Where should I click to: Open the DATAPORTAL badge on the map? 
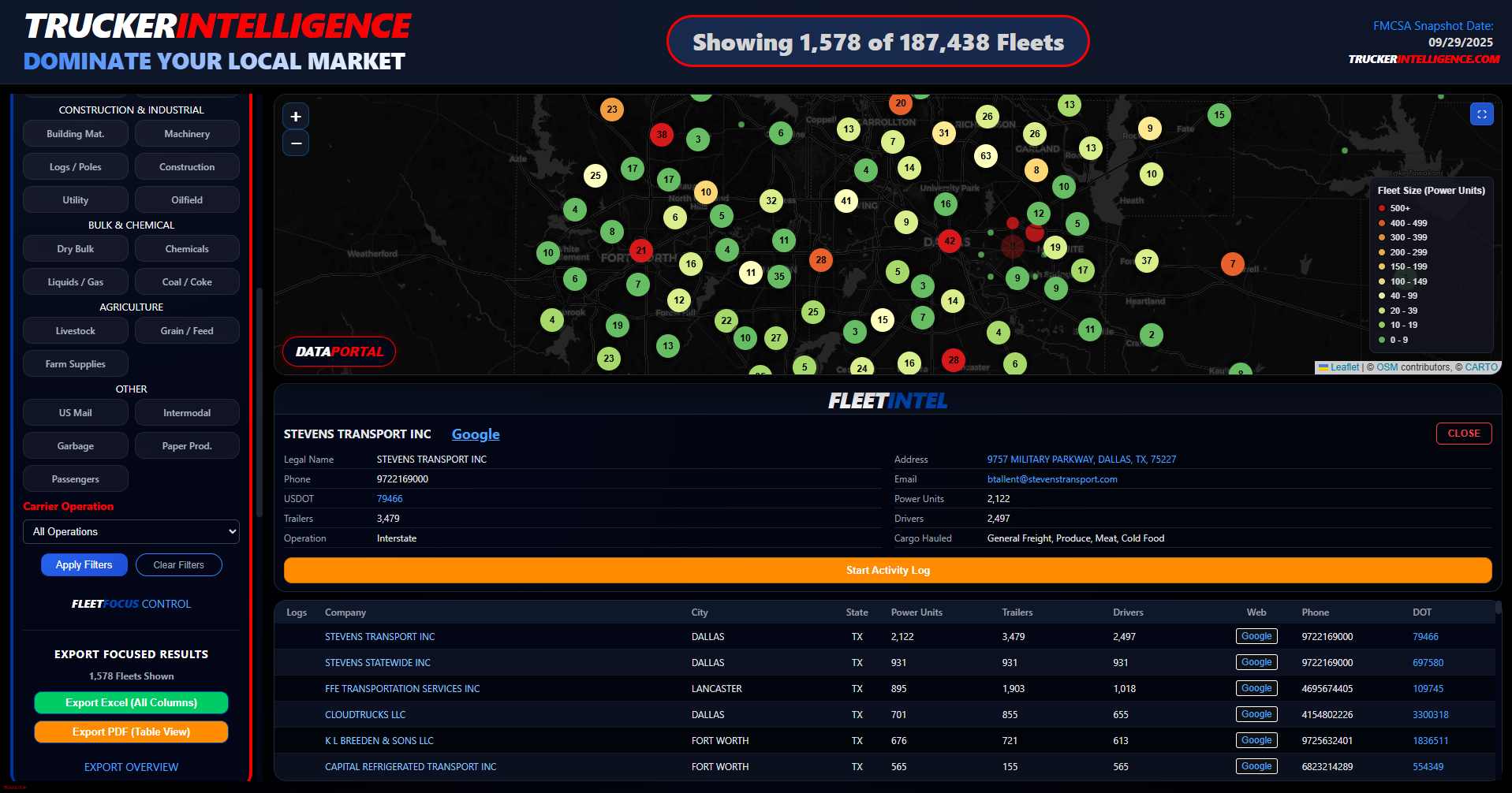(338, 352)
